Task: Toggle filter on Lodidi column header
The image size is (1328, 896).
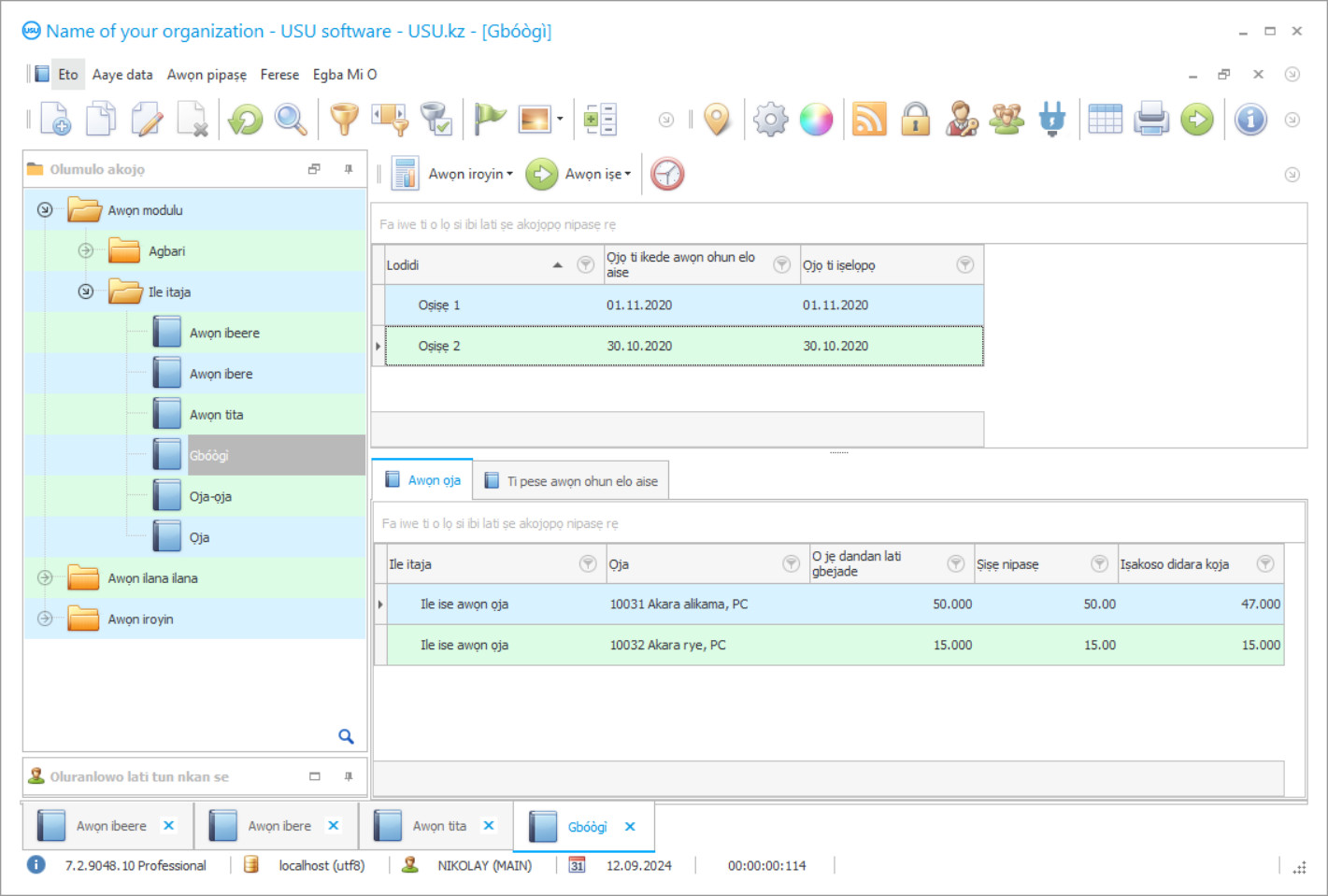Action: coord(586,265)
